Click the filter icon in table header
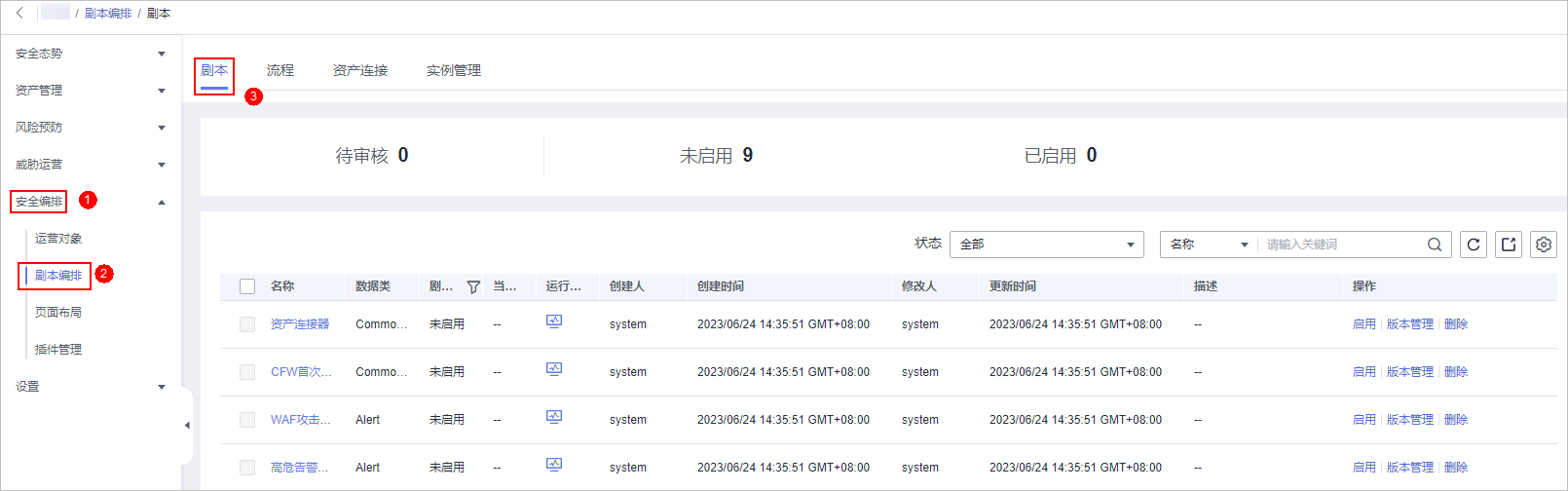This screenshot has width=1568, height=491. tap(473, 286)
